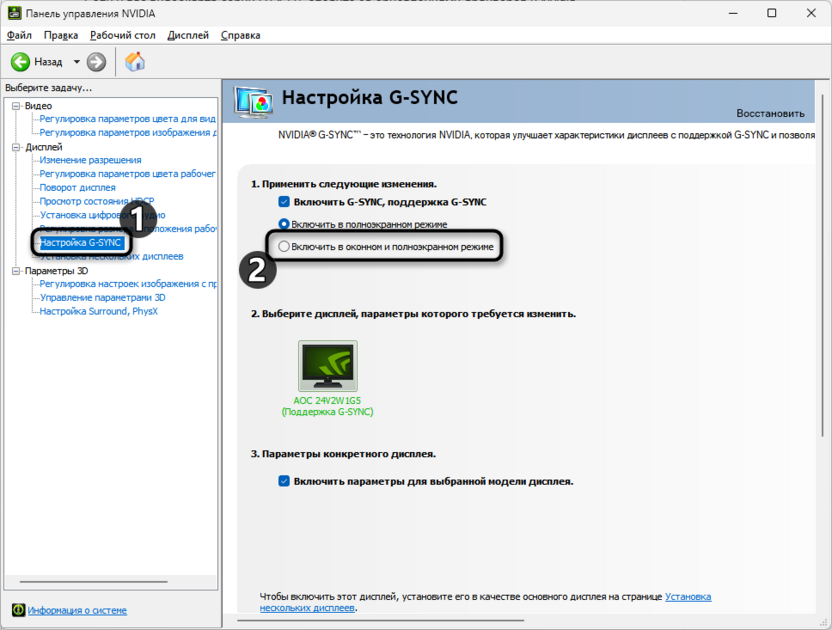832x630 pixels.
Task: Open the NVIDIA home toolbar icon
Action: click(135, 61)
